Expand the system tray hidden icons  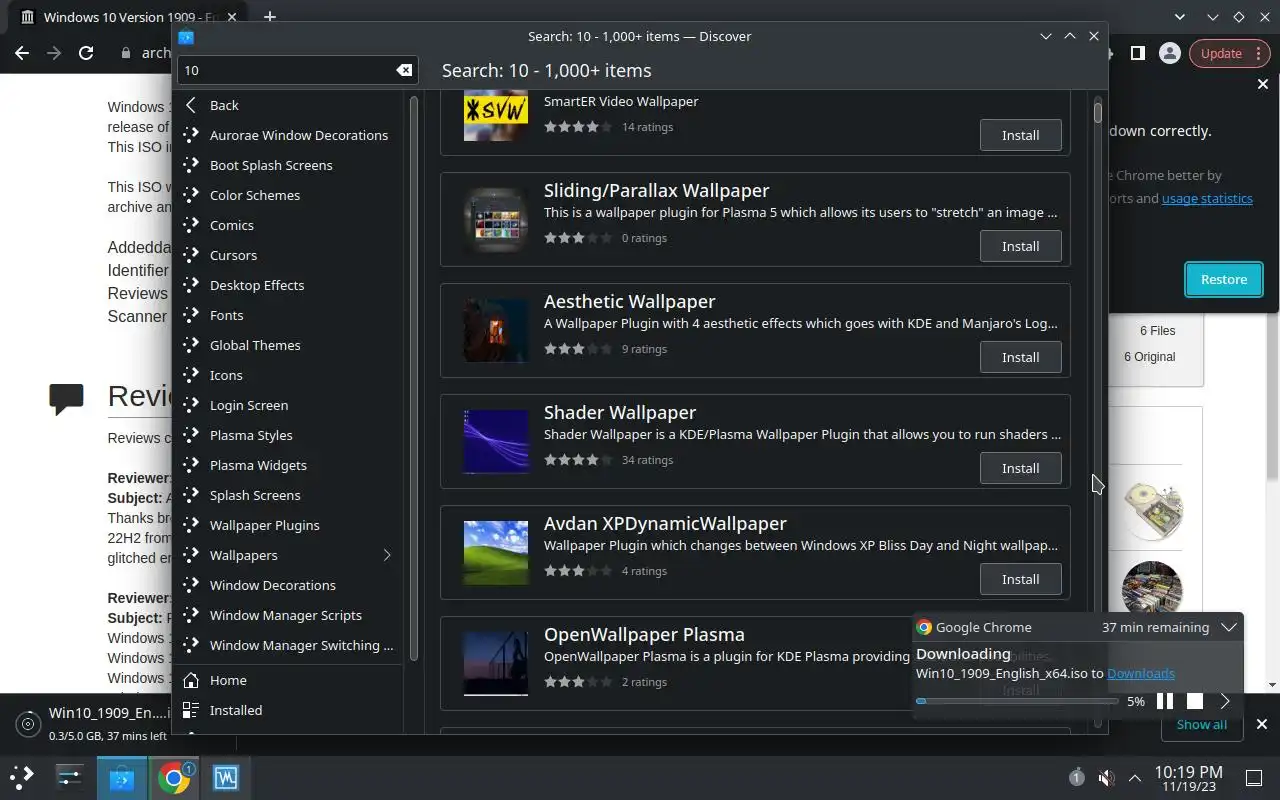(x=1134, y=778)
